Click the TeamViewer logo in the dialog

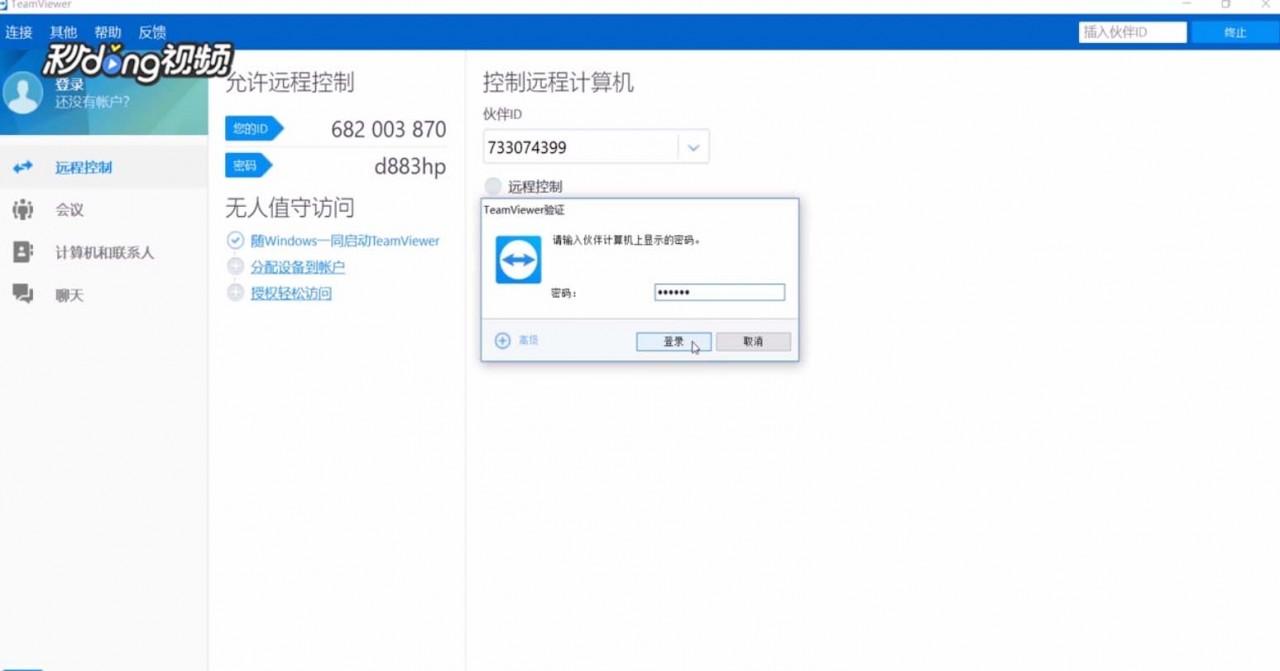(x=517, y=259)
